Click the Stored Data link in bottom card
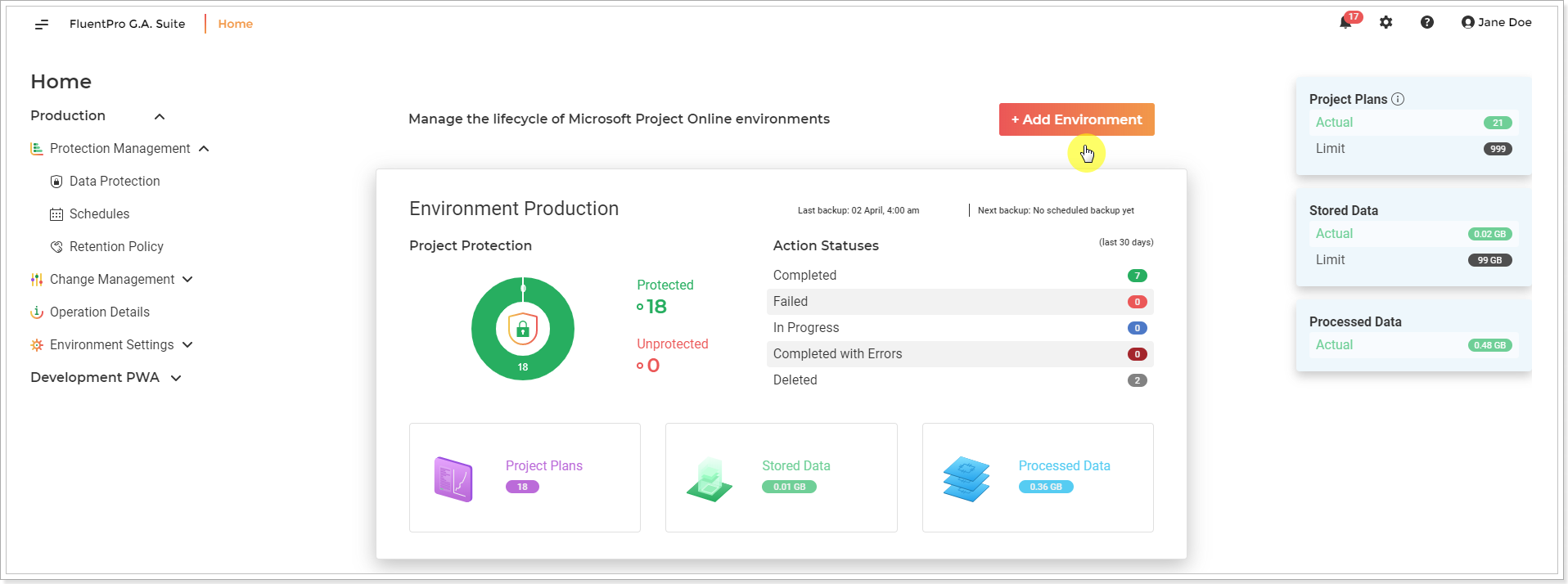The width and height of the screenshot is (1568, 584). pyautogui.click(x=796, y=465)
